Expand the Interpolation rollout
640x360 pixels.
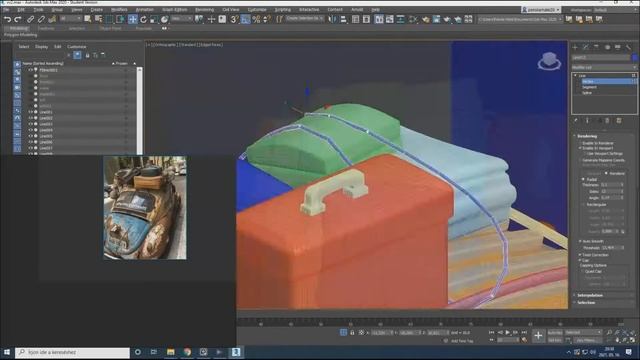(590, 295)
